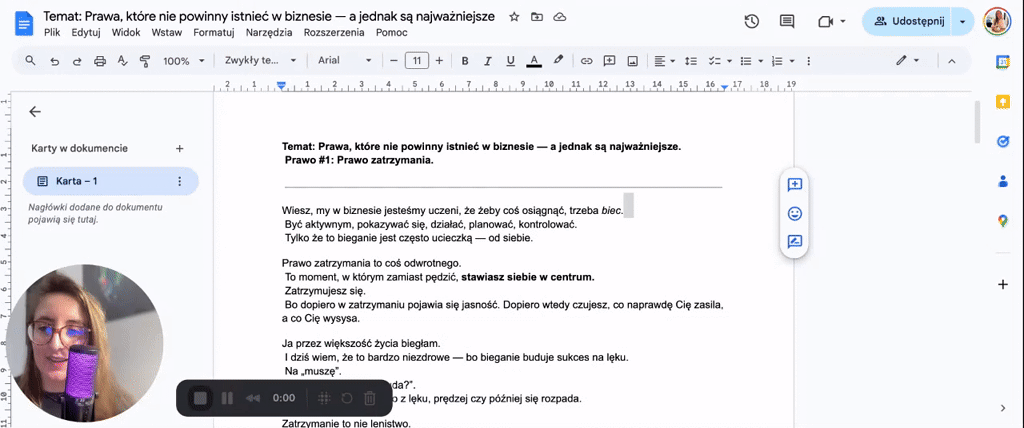Viewport: 1024px width, 428px height.
Task: Check cloud save status icon
Action: (x=559, y=17)
